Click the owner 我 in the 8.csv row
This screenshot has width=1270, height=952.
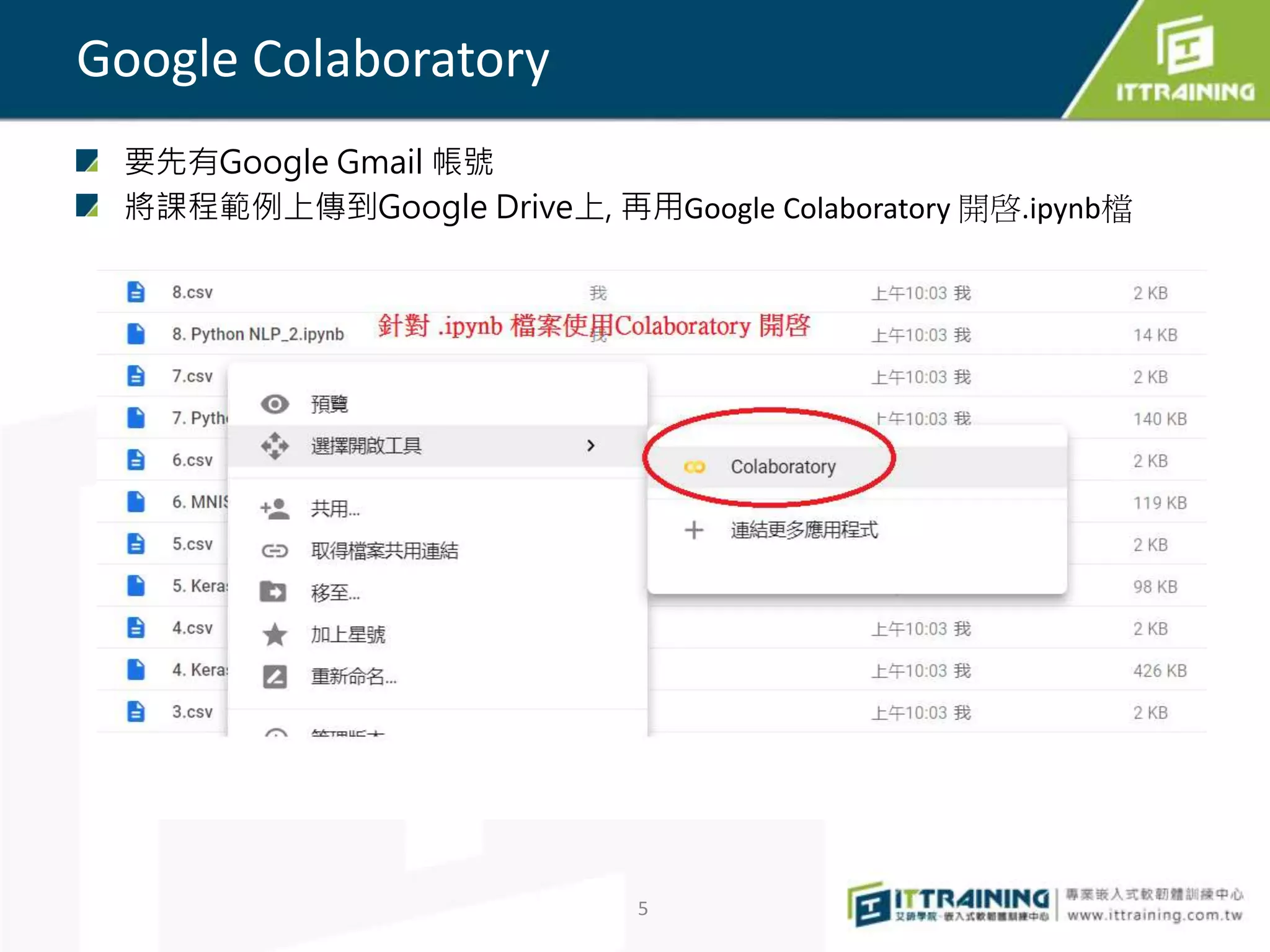[x=598, y=293]
